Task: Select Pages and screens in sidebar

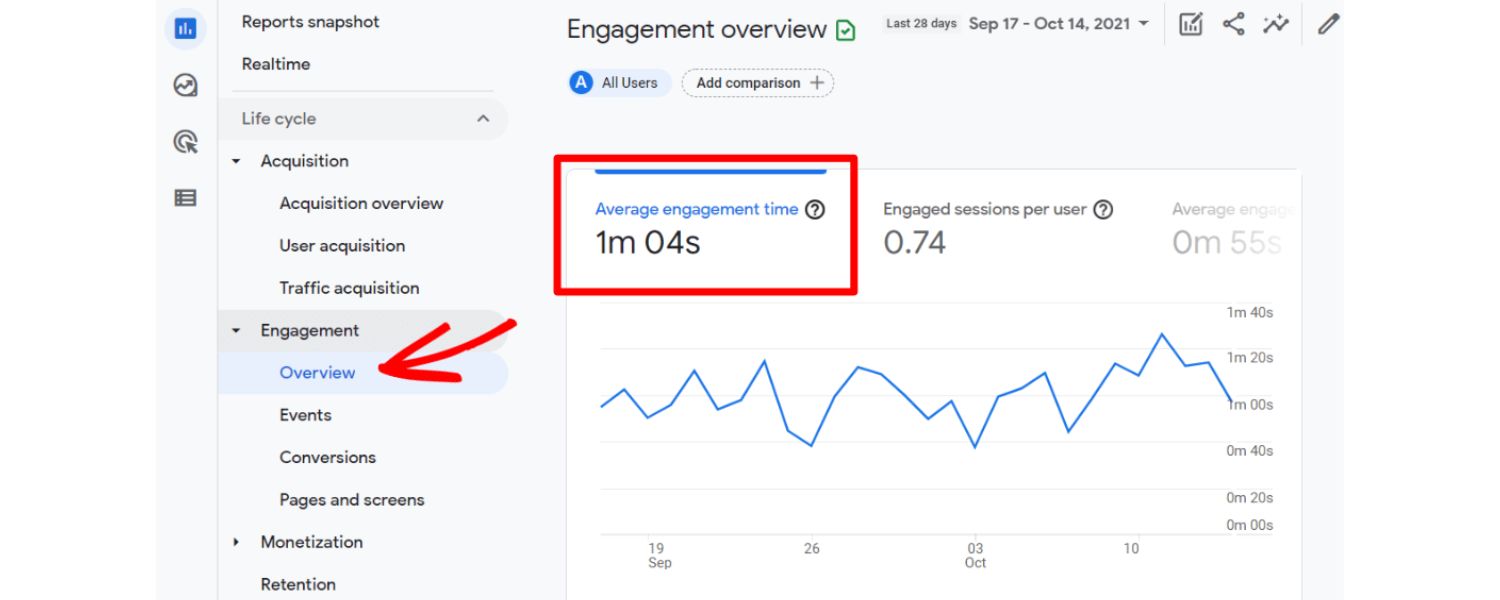Action: [352, 500]
